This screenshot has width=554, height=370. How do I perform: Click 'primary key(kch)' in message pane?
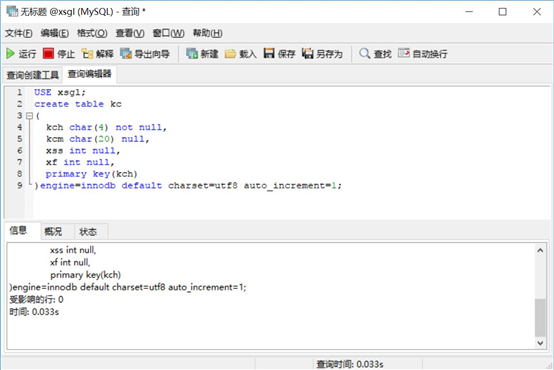[x=86, y=275]
